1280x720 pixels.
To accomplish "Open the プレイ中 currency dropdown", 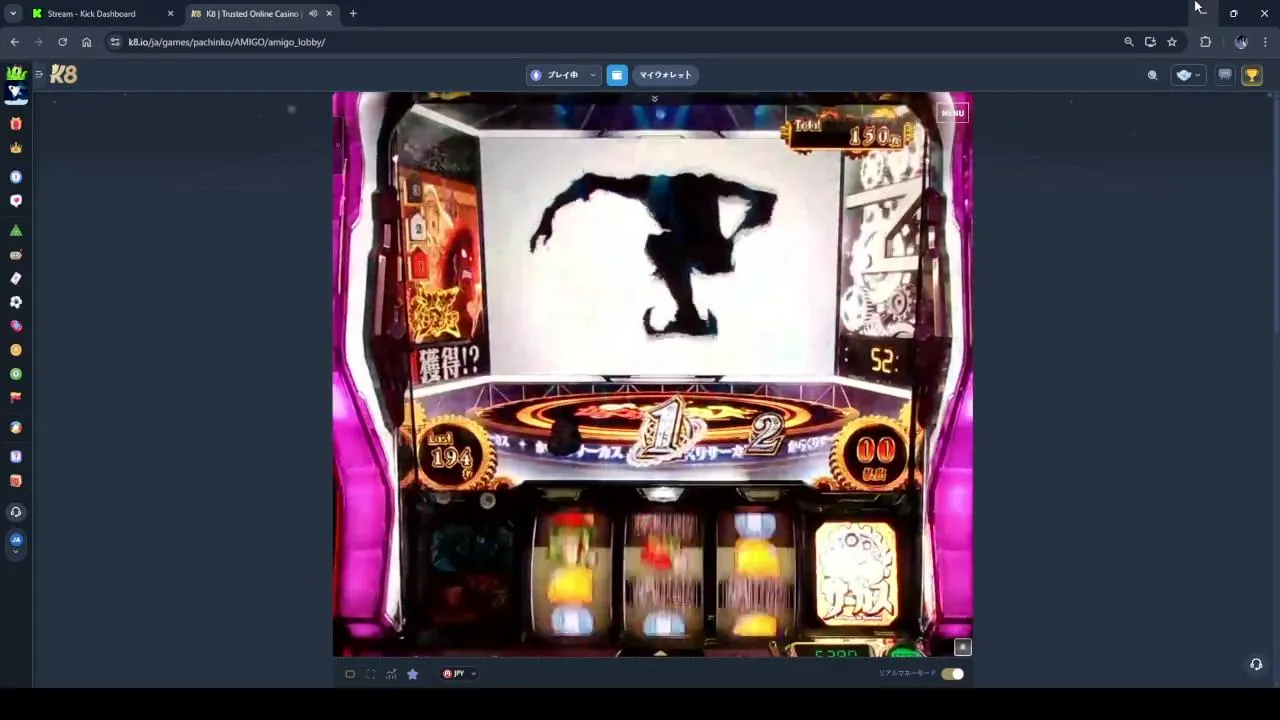I will (563, 75).
